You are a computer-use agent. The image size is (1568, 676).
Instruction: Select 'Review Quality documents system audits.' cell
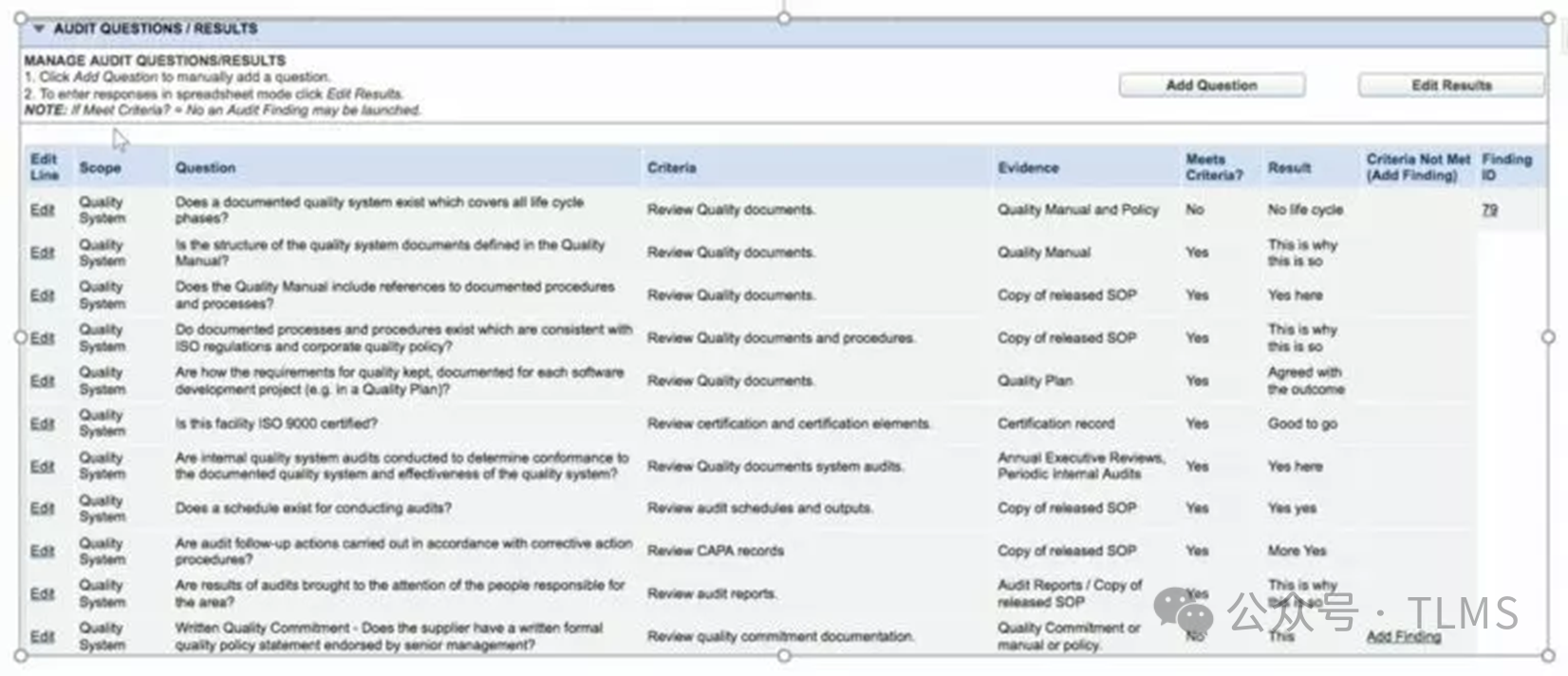pyautogui.click(x=775, y=466)
